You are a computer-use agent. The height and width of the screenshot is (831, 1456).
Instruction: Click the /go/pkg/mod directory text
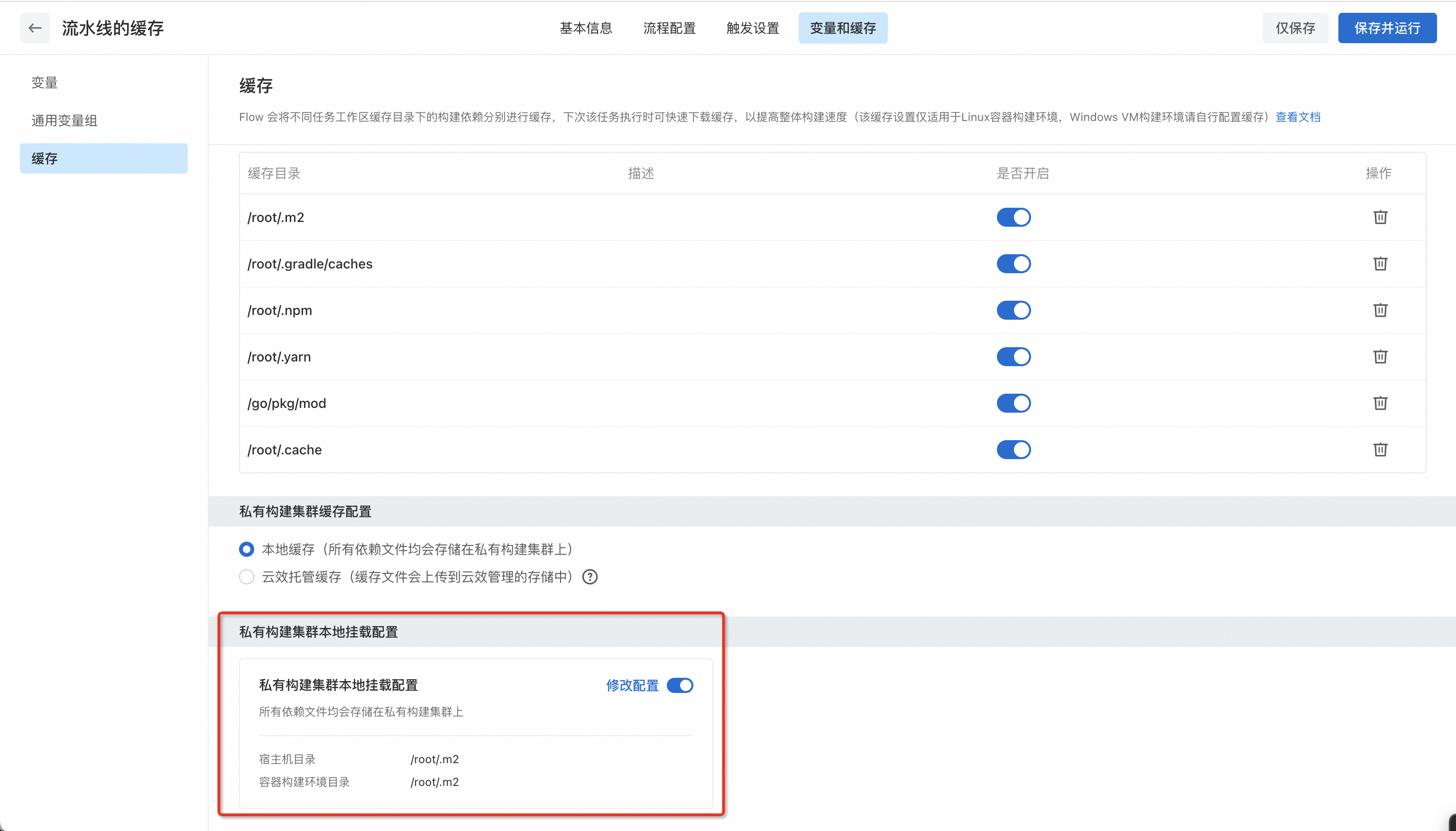click(x=286, y=404)
